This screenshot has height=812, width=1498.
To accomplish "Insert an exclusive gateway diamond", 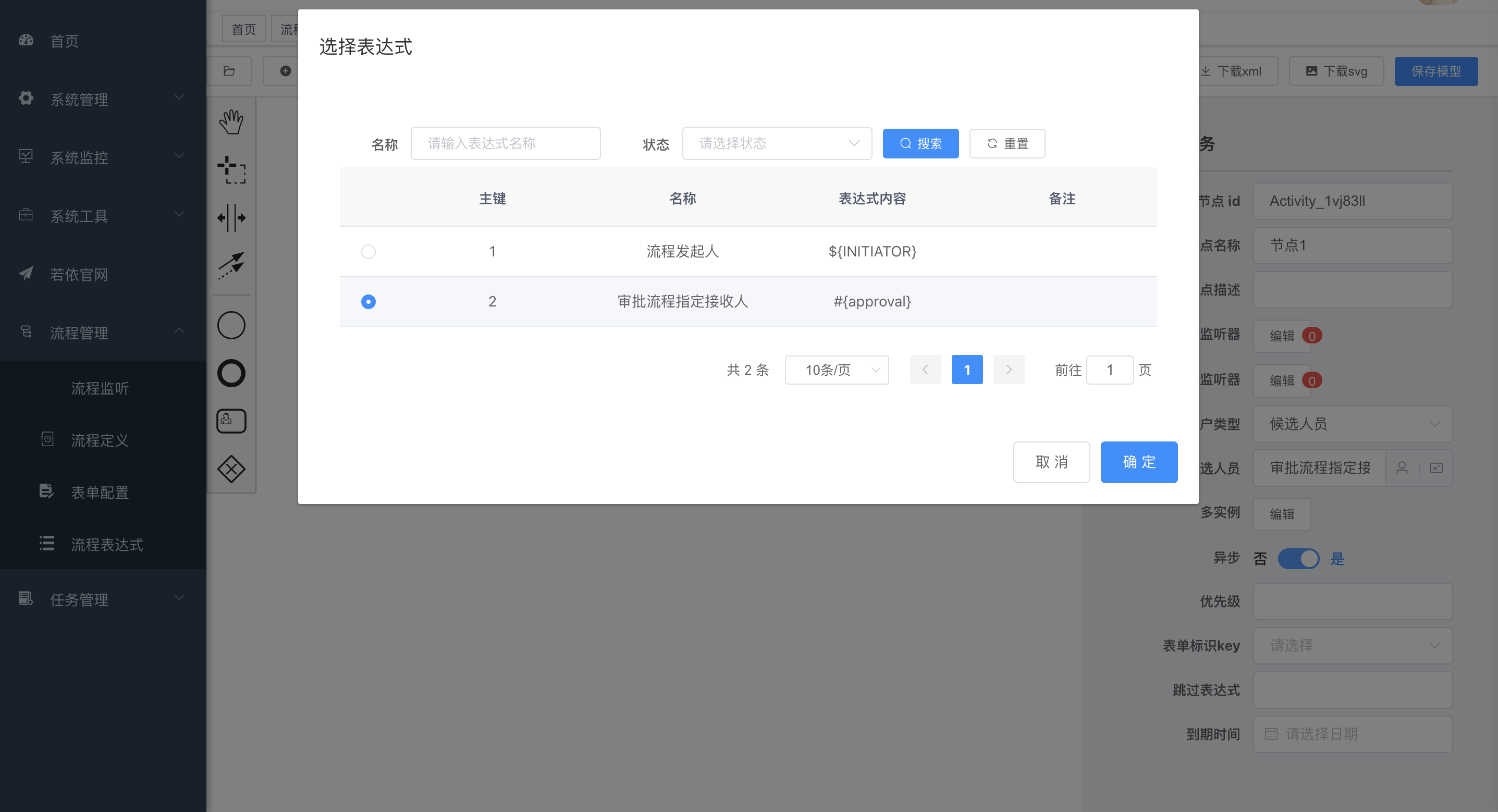I will (231, 469).
